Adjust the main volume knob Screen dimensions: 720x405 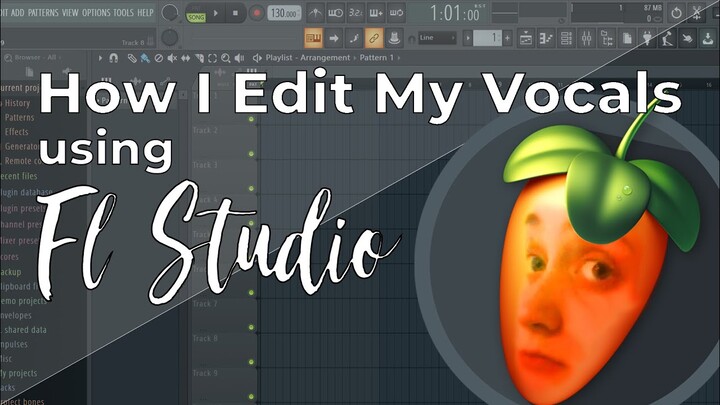click(x=169, y=13)
